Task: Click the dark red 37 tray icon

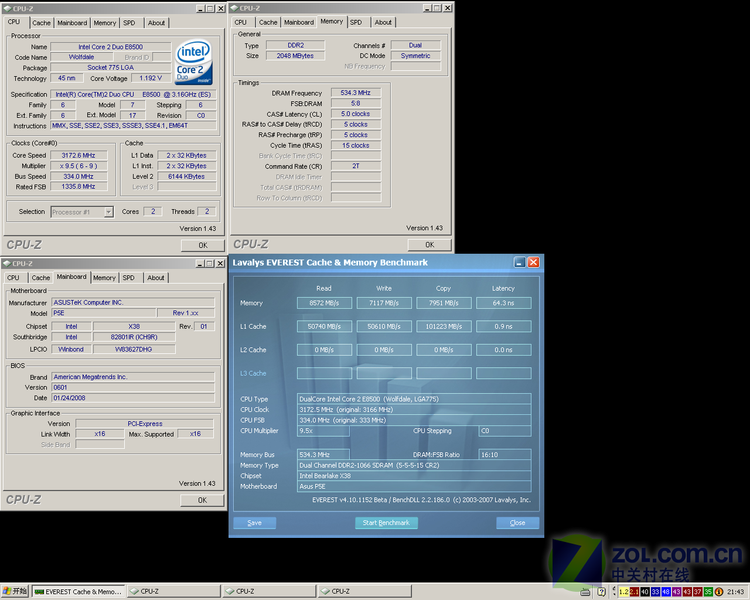Action: coord(697,592)
